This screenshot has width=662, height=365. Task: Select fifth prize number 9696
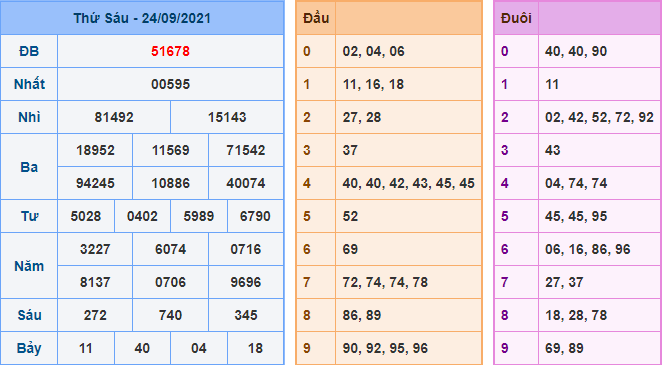point(246,282)
